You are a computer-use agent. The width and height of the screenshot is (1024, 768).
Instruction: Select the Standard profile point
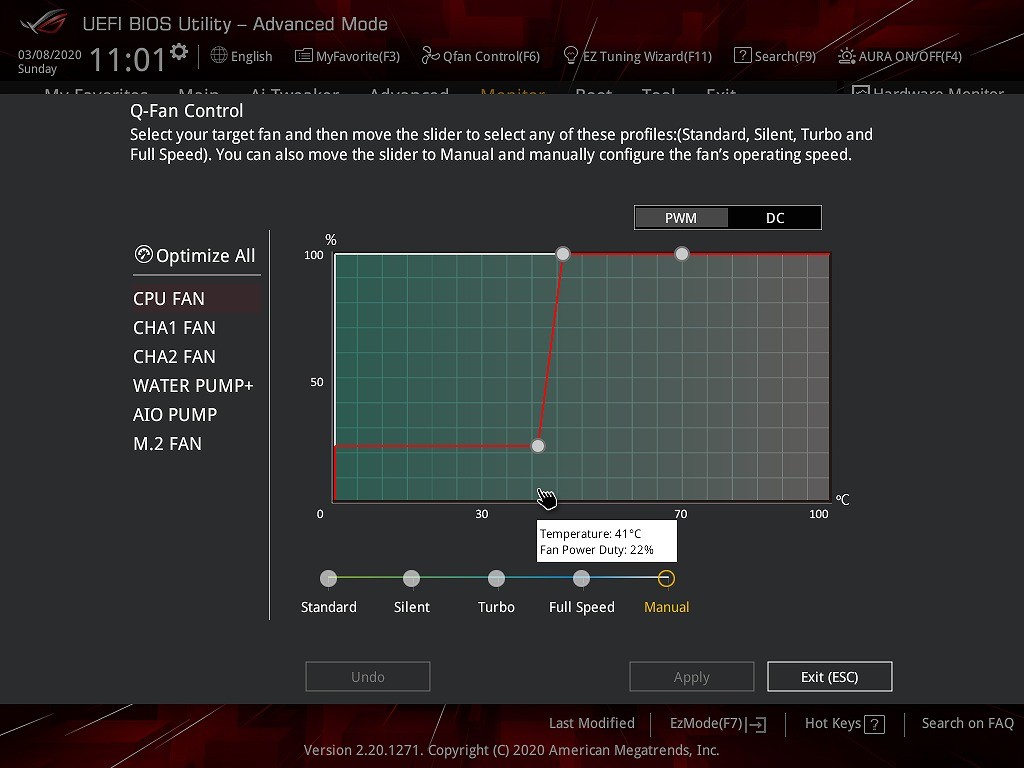[x=328, y=578]
